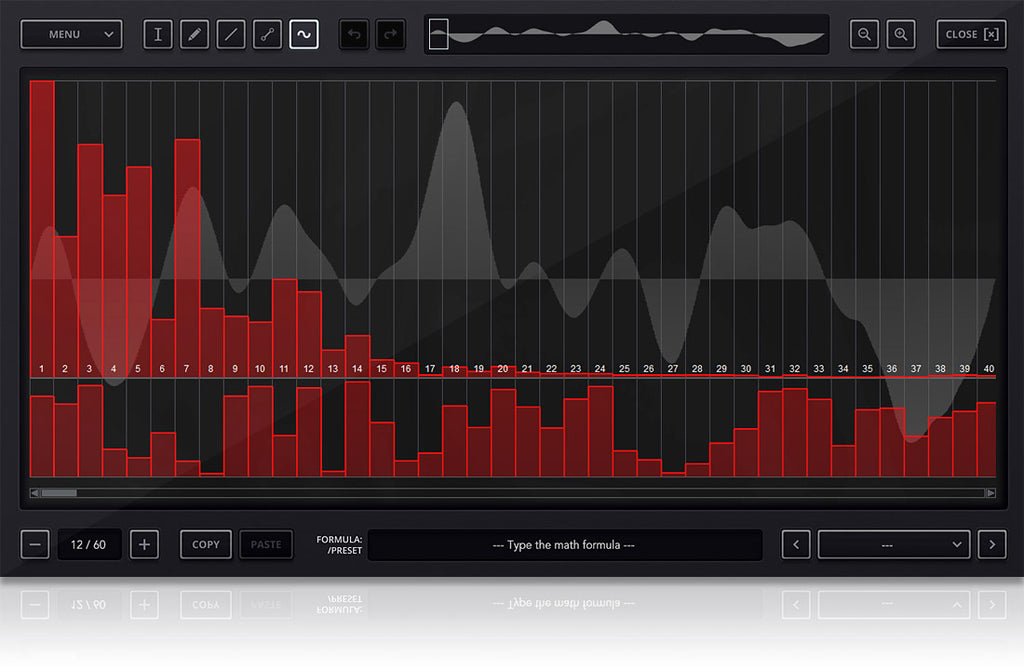Viewport: 1024px width, 670px height.
Task: Select the text cursor edit tool
Action: point(157,34)
